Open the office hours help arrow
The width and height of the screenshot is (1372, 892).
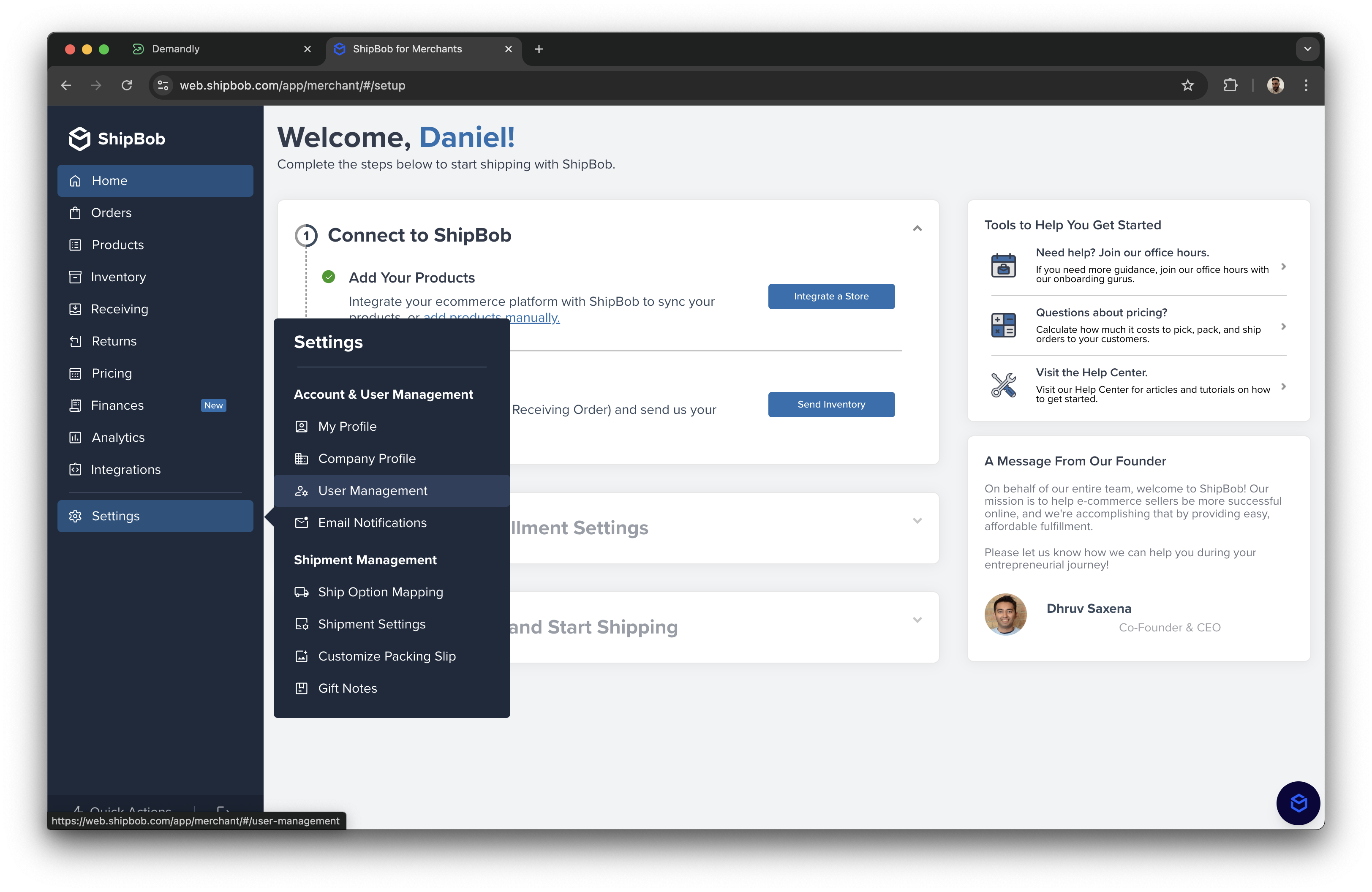(x=1283, y=266)
